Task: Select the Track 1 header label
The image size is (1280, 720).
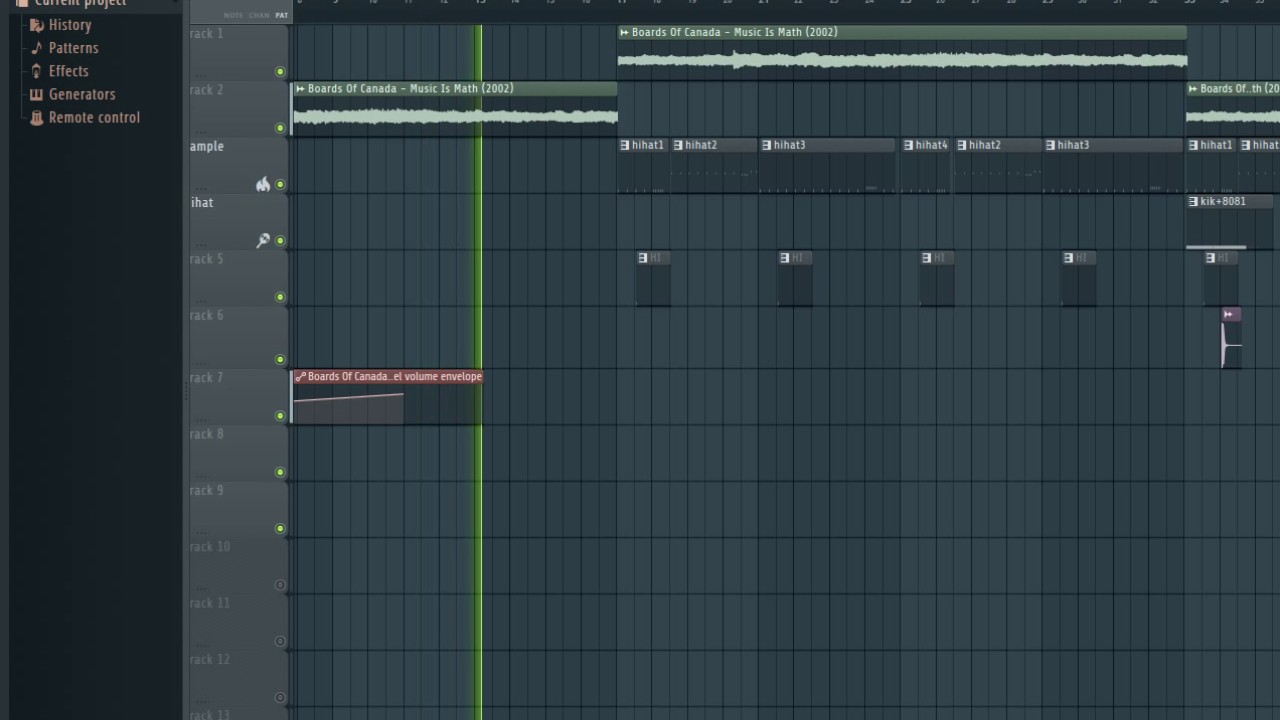Action: click(x=207, y=34)
